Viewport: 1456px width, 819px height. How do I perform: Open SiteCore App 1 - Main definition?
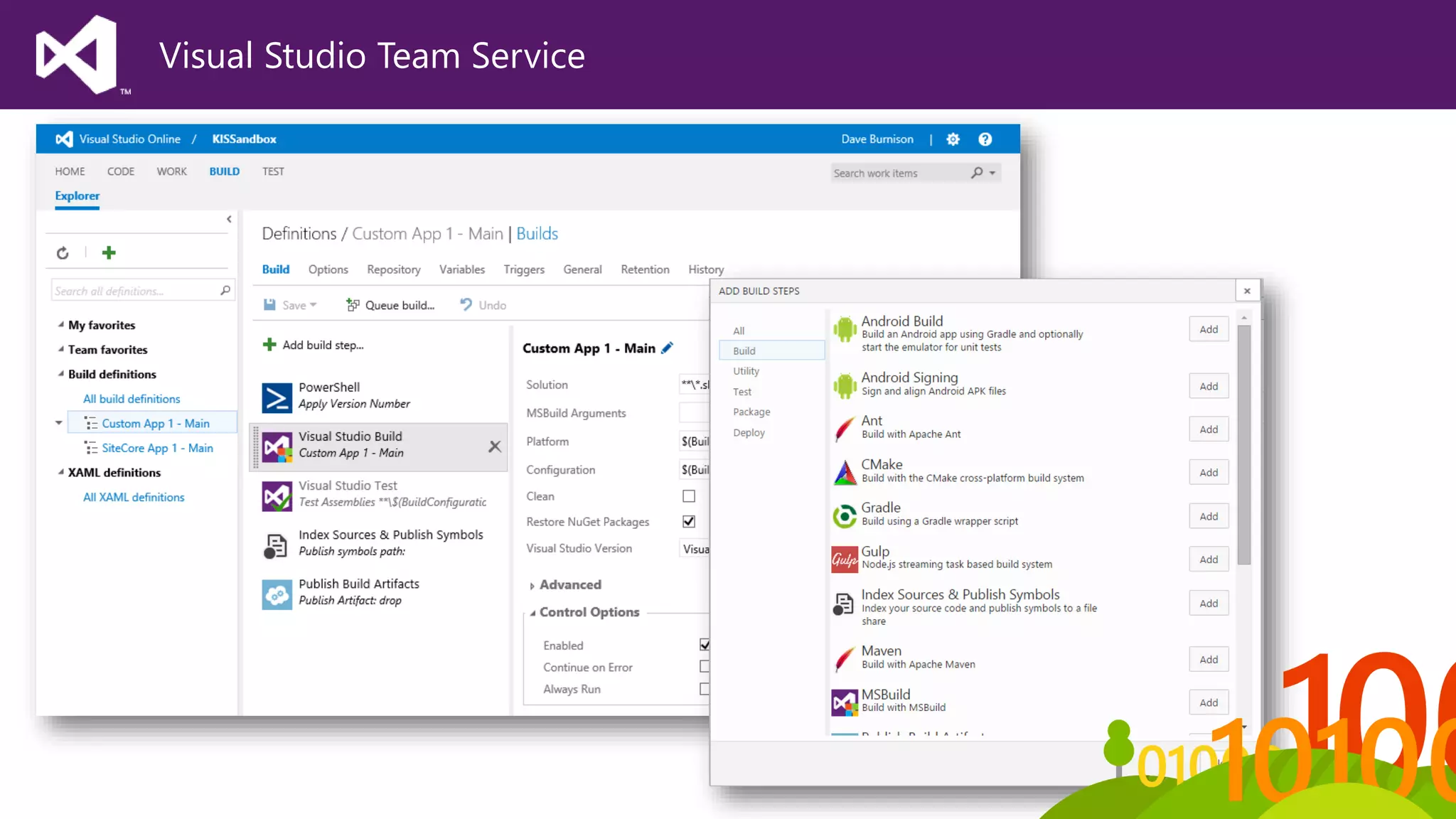coord(156,448)
